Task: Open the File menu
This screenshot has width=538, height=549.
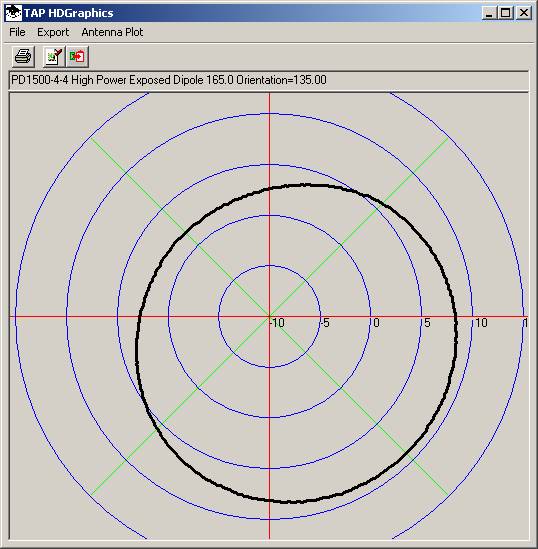Action: coord(17,32)
